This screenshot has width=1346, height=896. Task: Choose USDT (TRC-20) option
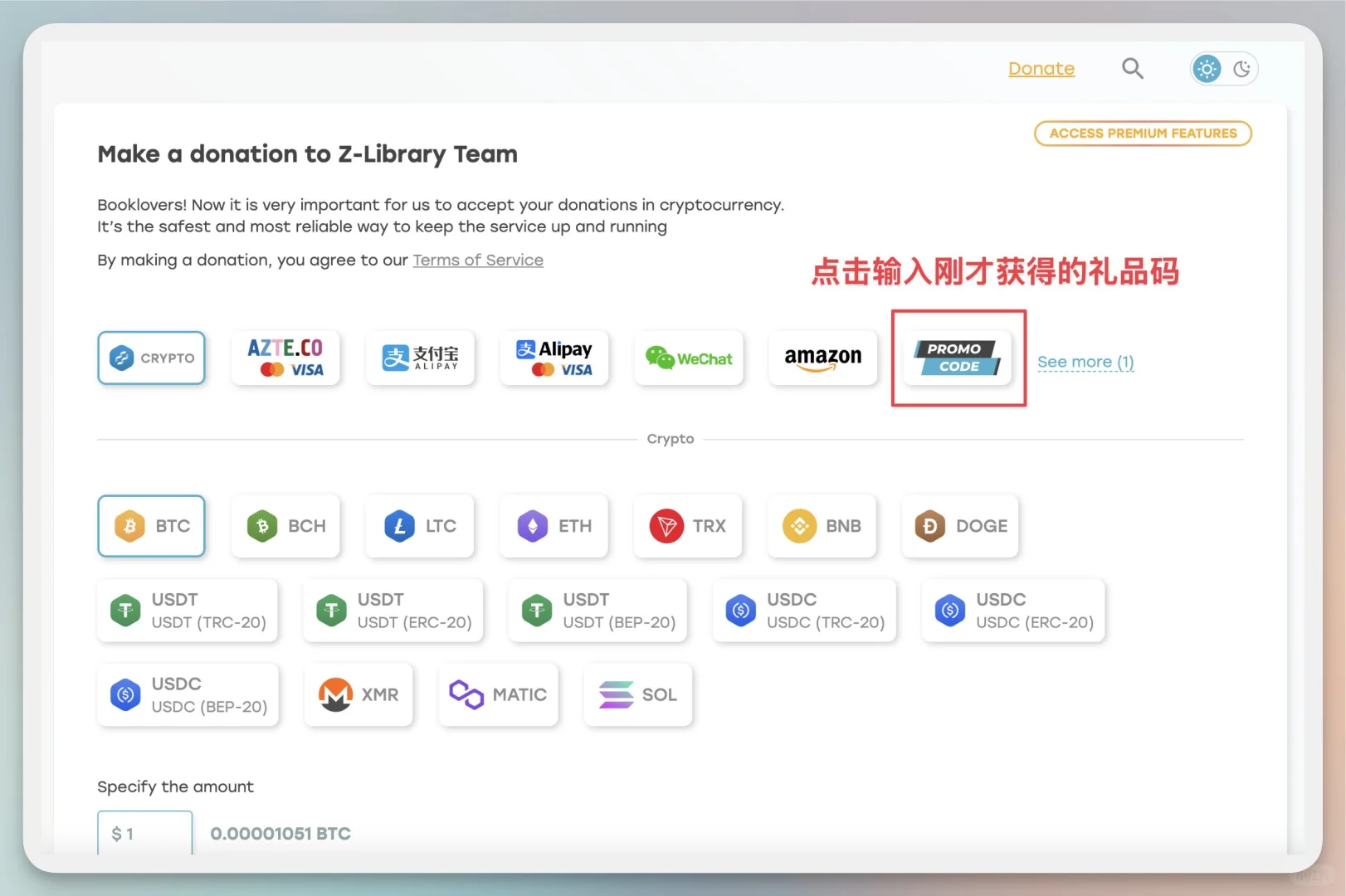pos(188,611)
